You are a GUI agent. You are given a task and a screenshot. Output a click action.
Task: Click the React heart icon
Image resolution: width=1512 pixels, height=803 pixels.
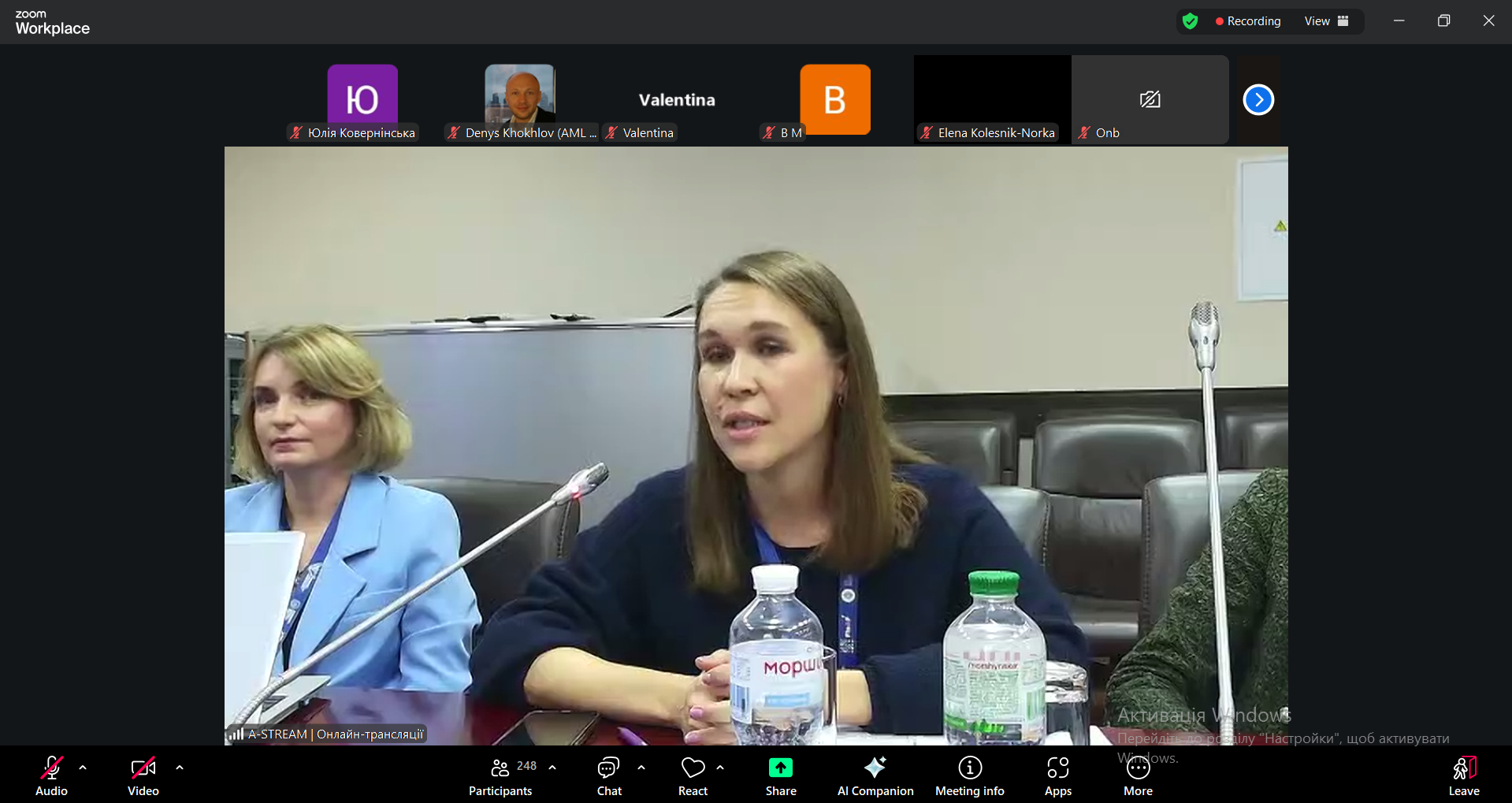point(693,775)
